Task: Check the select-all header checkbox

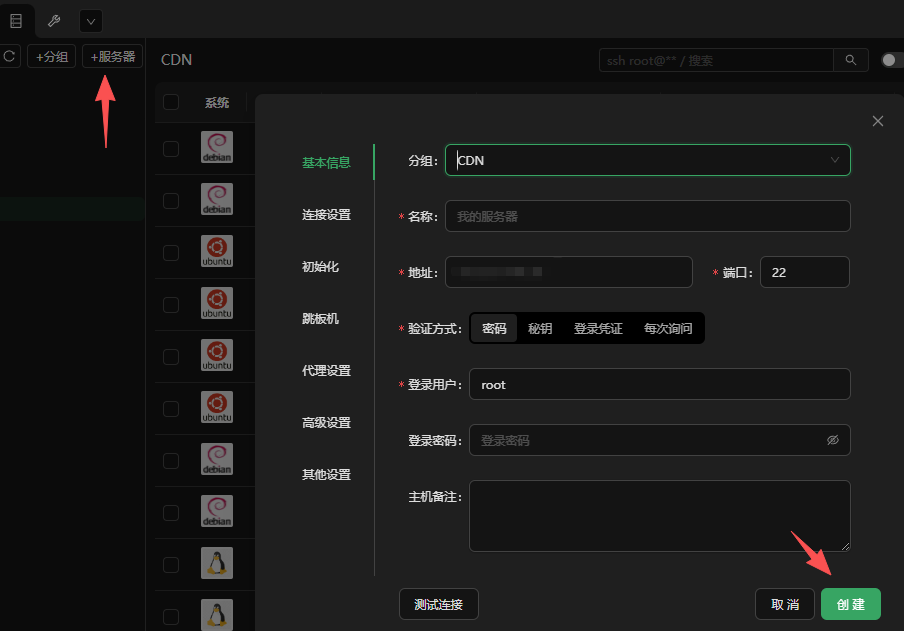Action: point(171,102)
